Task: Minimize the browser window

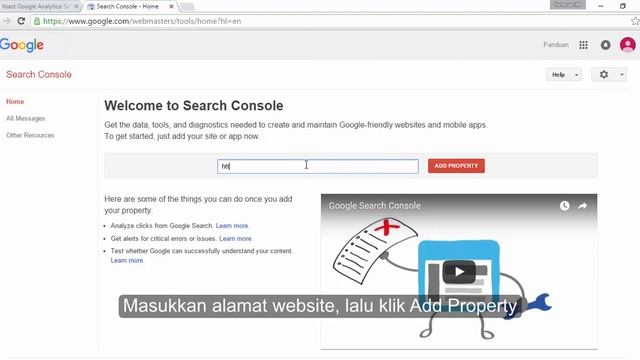Action: 601,6
